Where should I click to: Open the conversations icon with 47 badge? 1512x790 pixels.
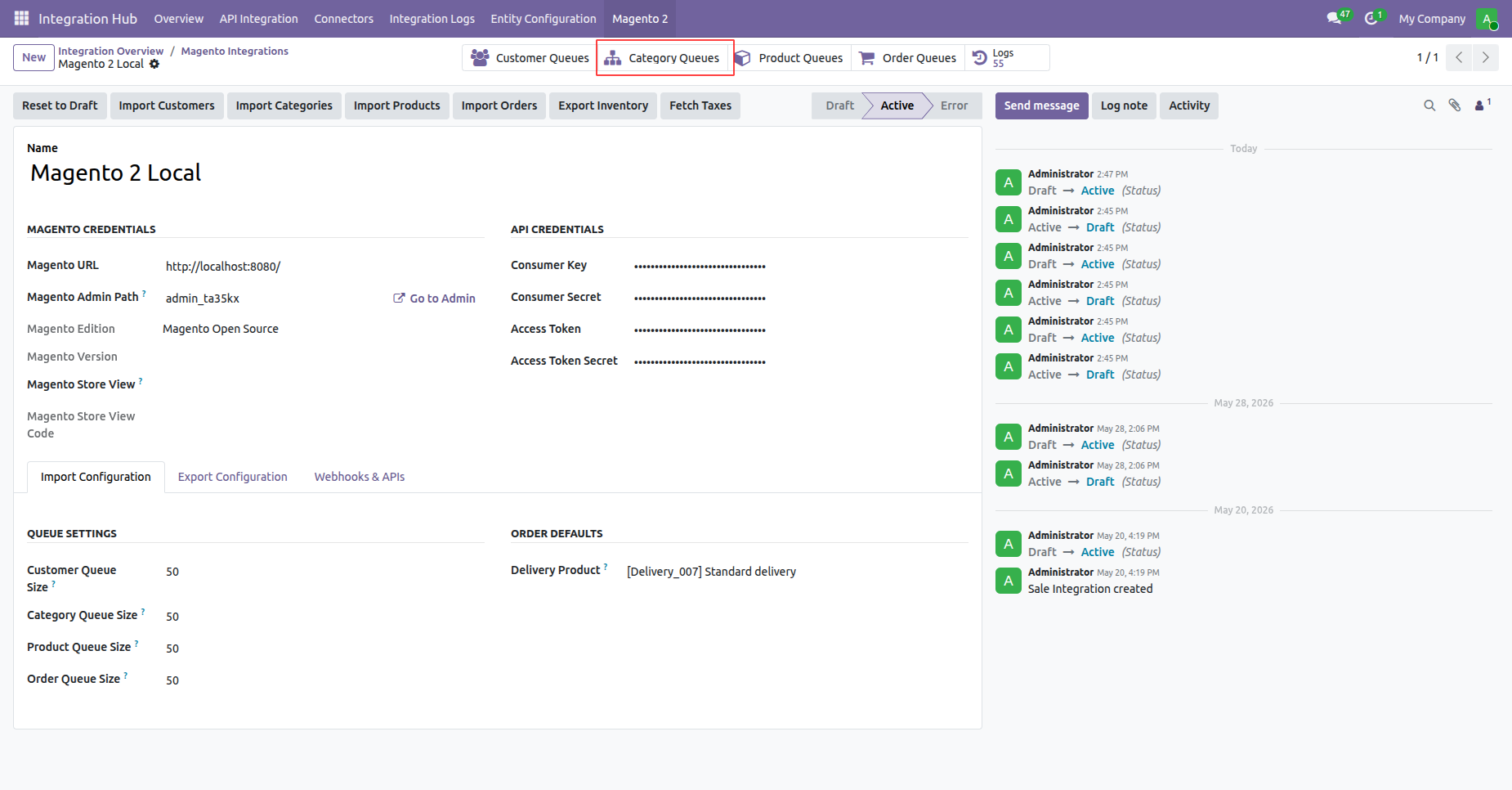coord(1338,18)
